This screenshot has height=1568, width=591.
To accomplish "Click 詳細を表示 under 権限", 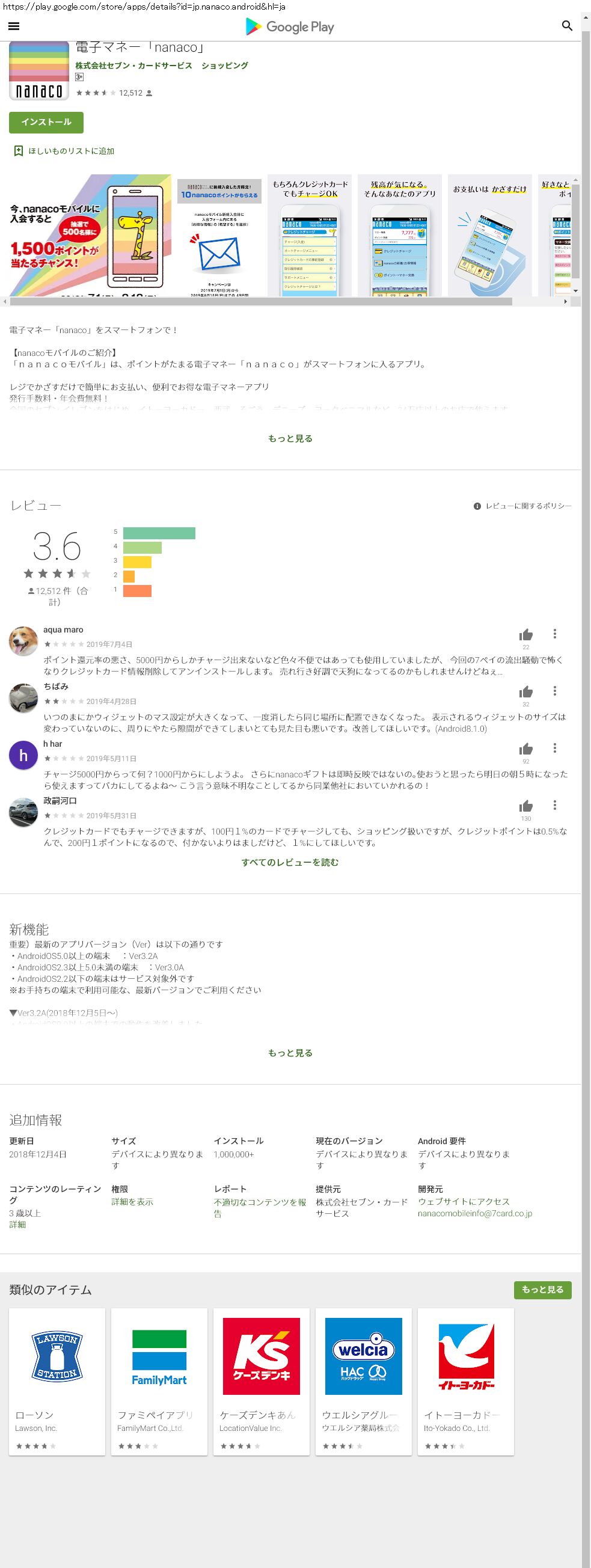I will (132, 1202).
